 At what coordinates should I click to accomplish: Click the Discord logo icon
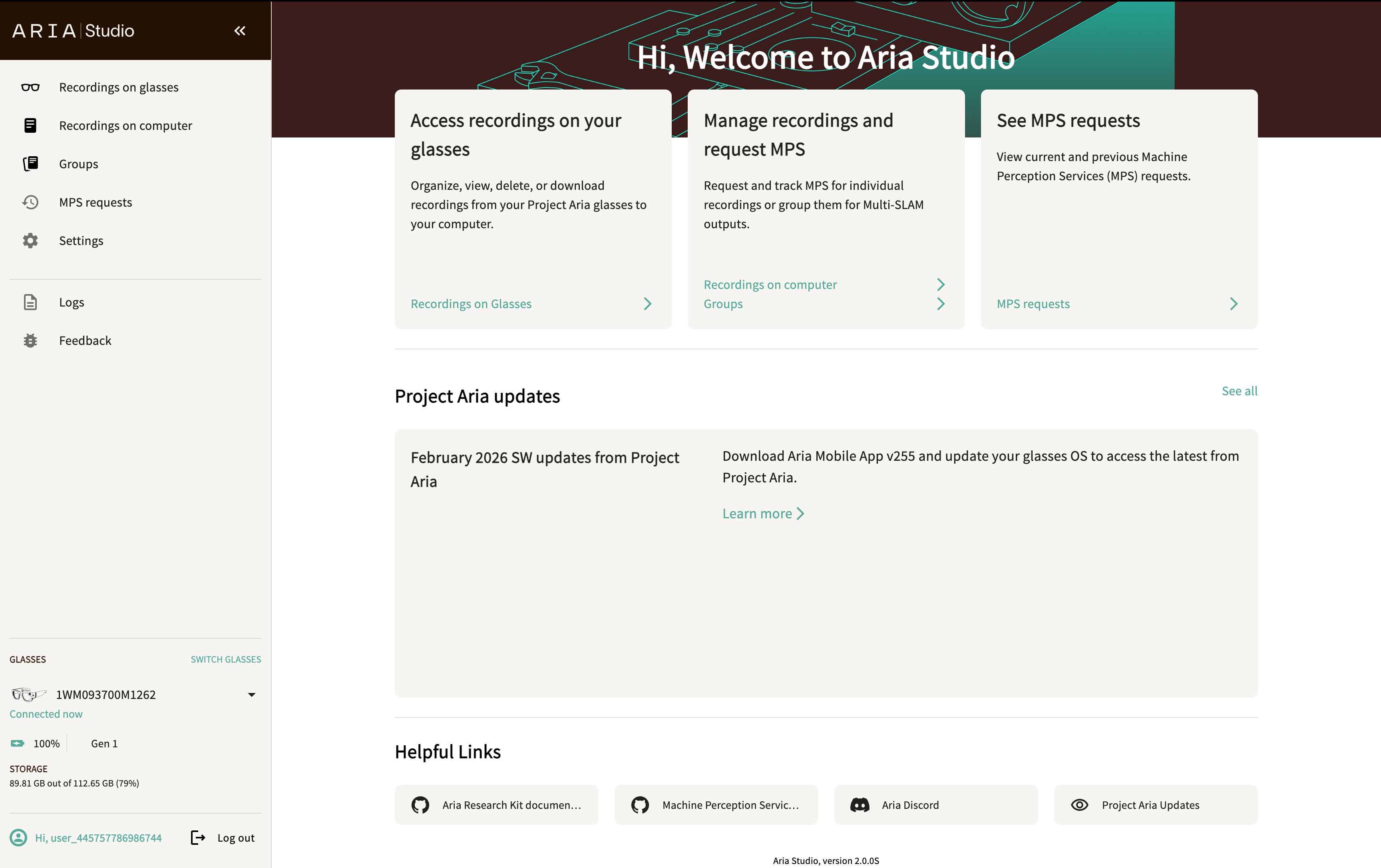tap(860, 805)
